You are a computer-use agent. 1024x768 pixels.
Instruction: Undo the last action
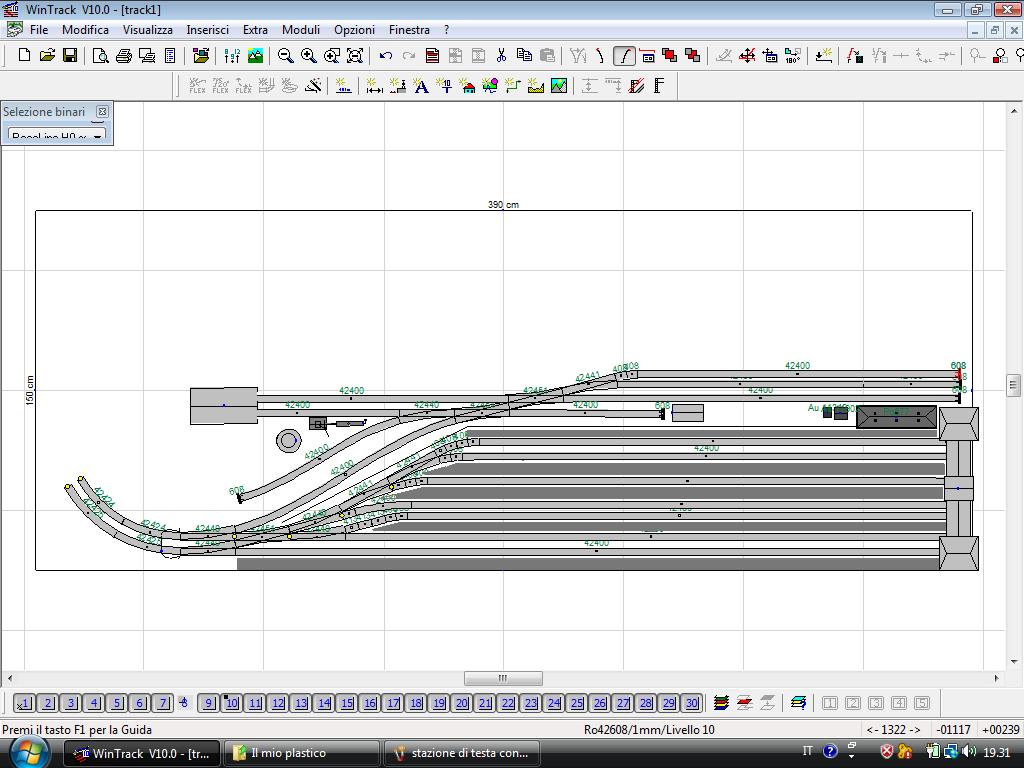tap(386, 56)
